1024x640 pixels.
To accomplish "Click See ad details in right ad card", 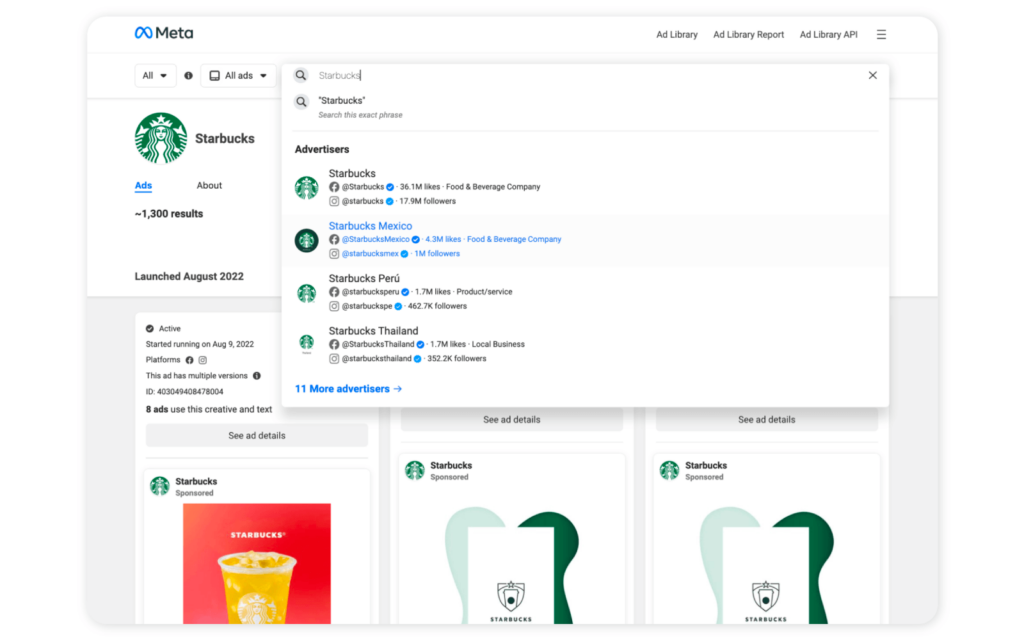I will point(767,420).
